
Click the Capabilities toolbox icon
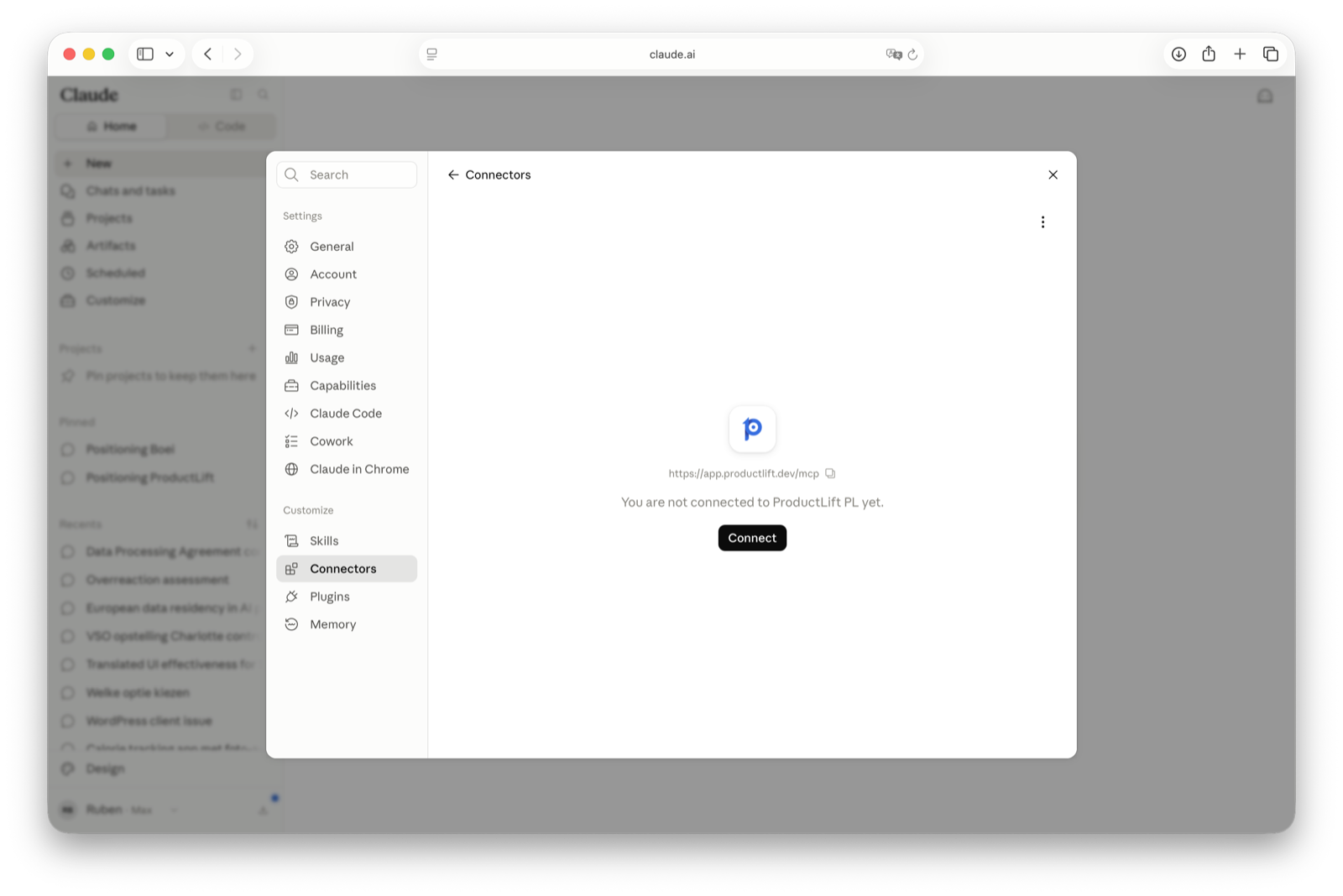tap(291, 386)
